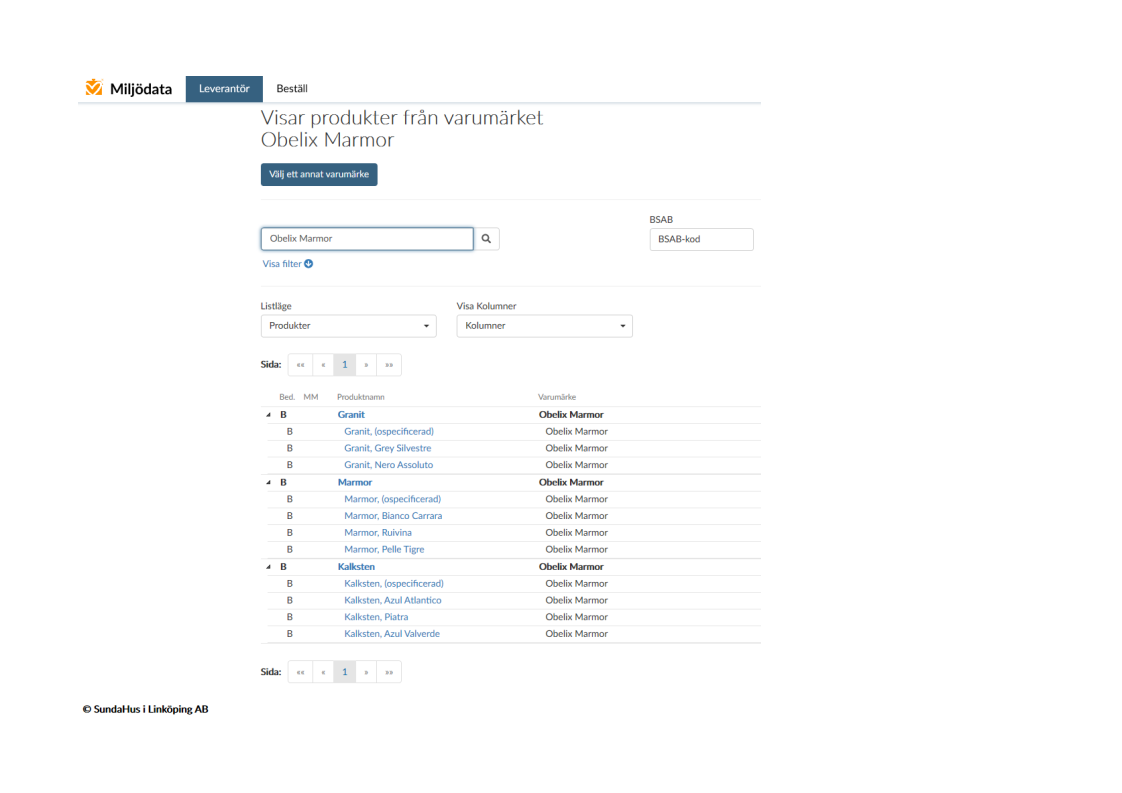Collapse the Granit group

pyautogui.click(x=269, y=415)
